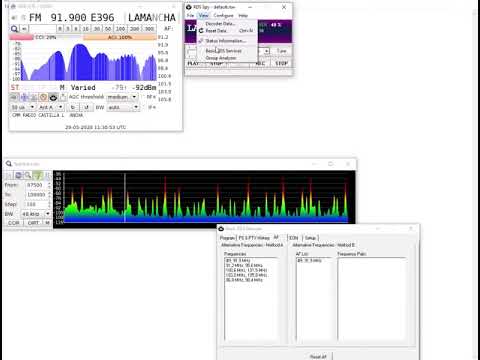The width and height of the screenshot is (480, 360).
Task: Click the magnifier icon in spectral scan toolbar
Action: point(28,175)
